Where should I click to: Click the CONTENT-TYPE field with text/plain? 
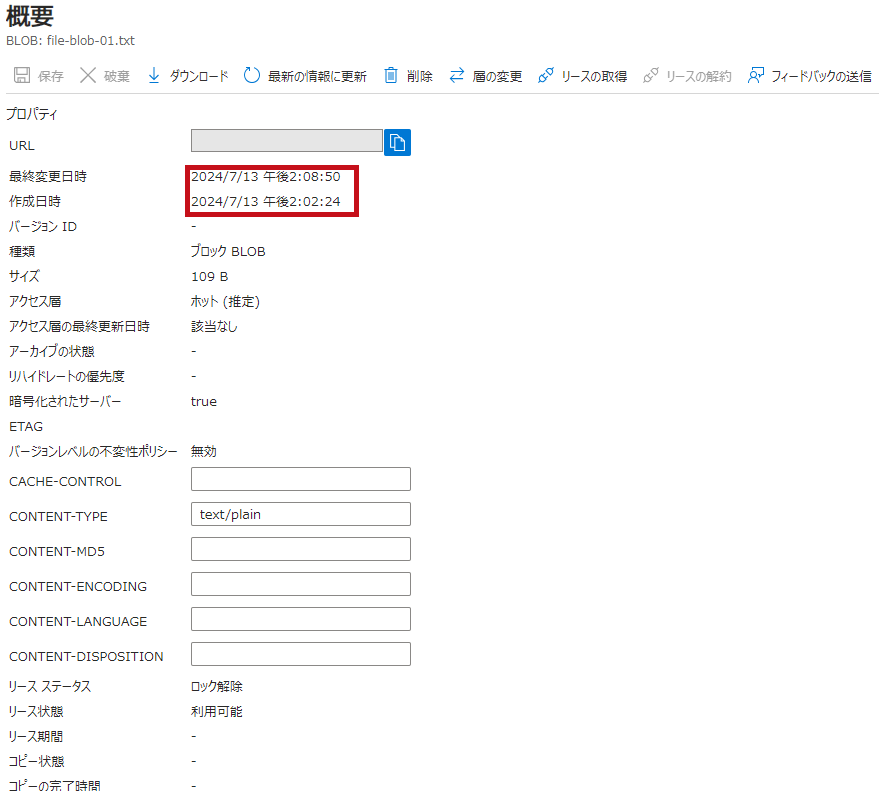300,514
